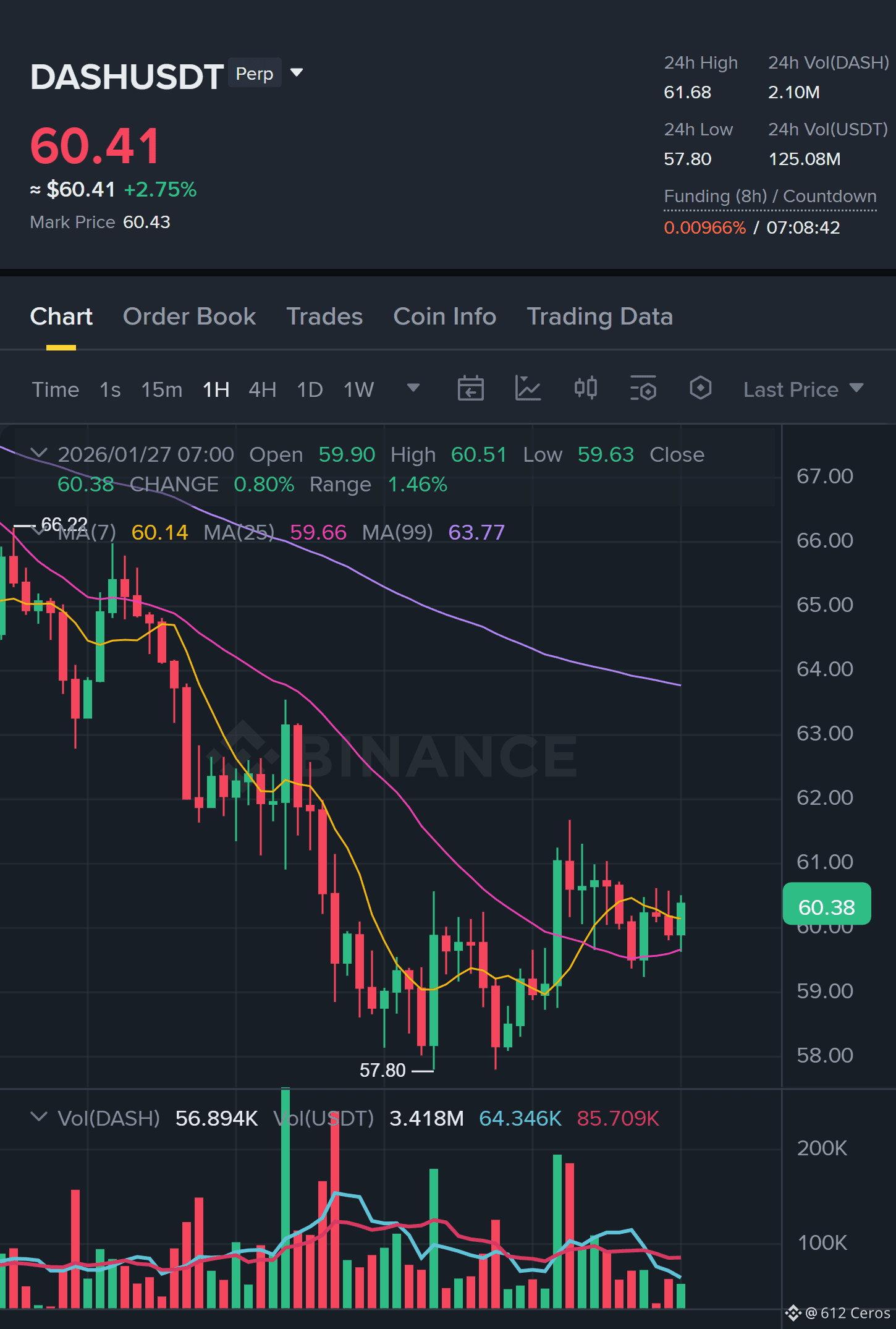Screen dimensions: 896x1329
Task: Select the 1H timeframe
Action: tap(216, 389)
